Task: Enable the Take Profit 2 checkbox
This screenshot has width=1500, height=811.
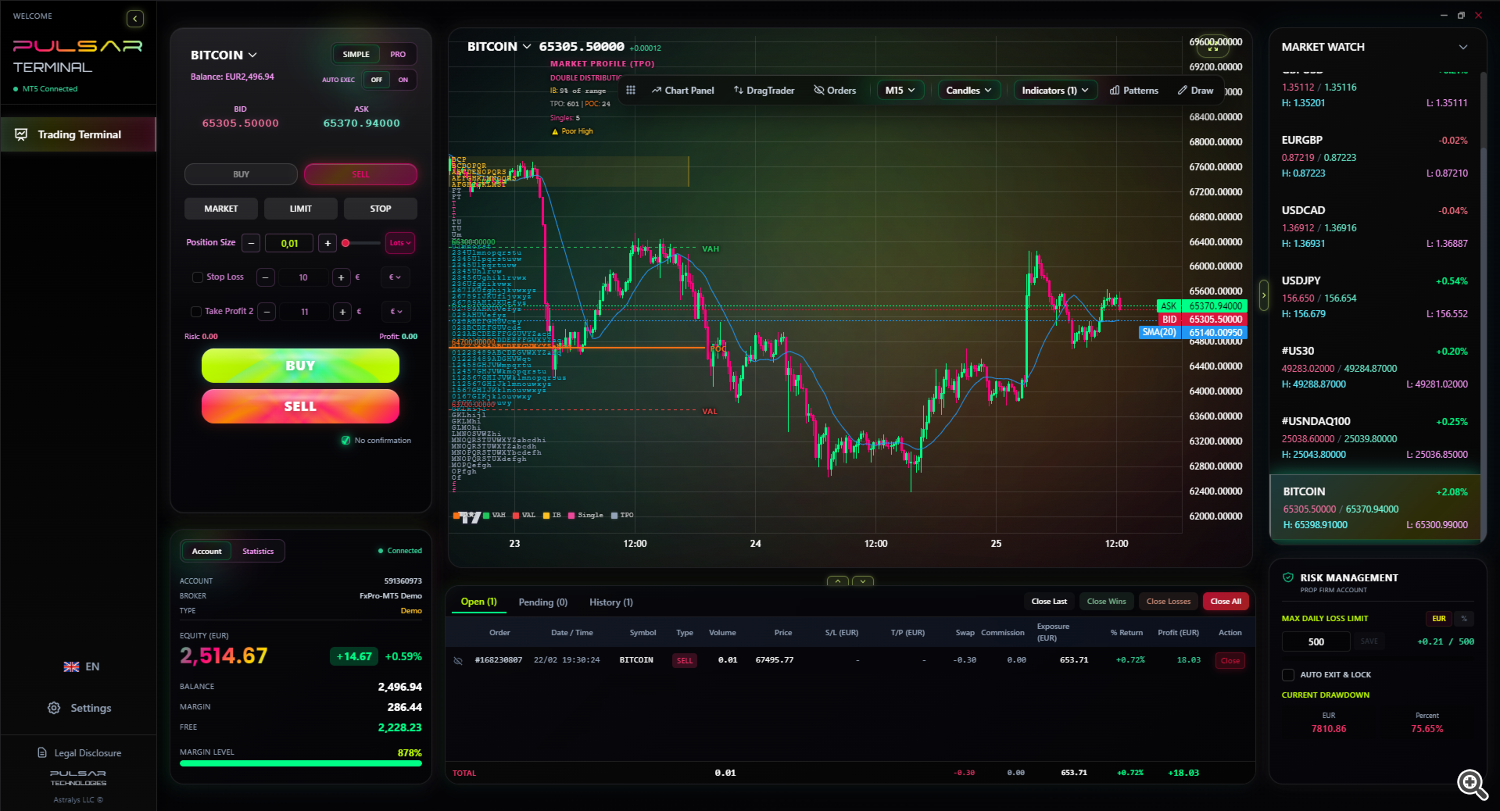Action: tap(197, 311)
